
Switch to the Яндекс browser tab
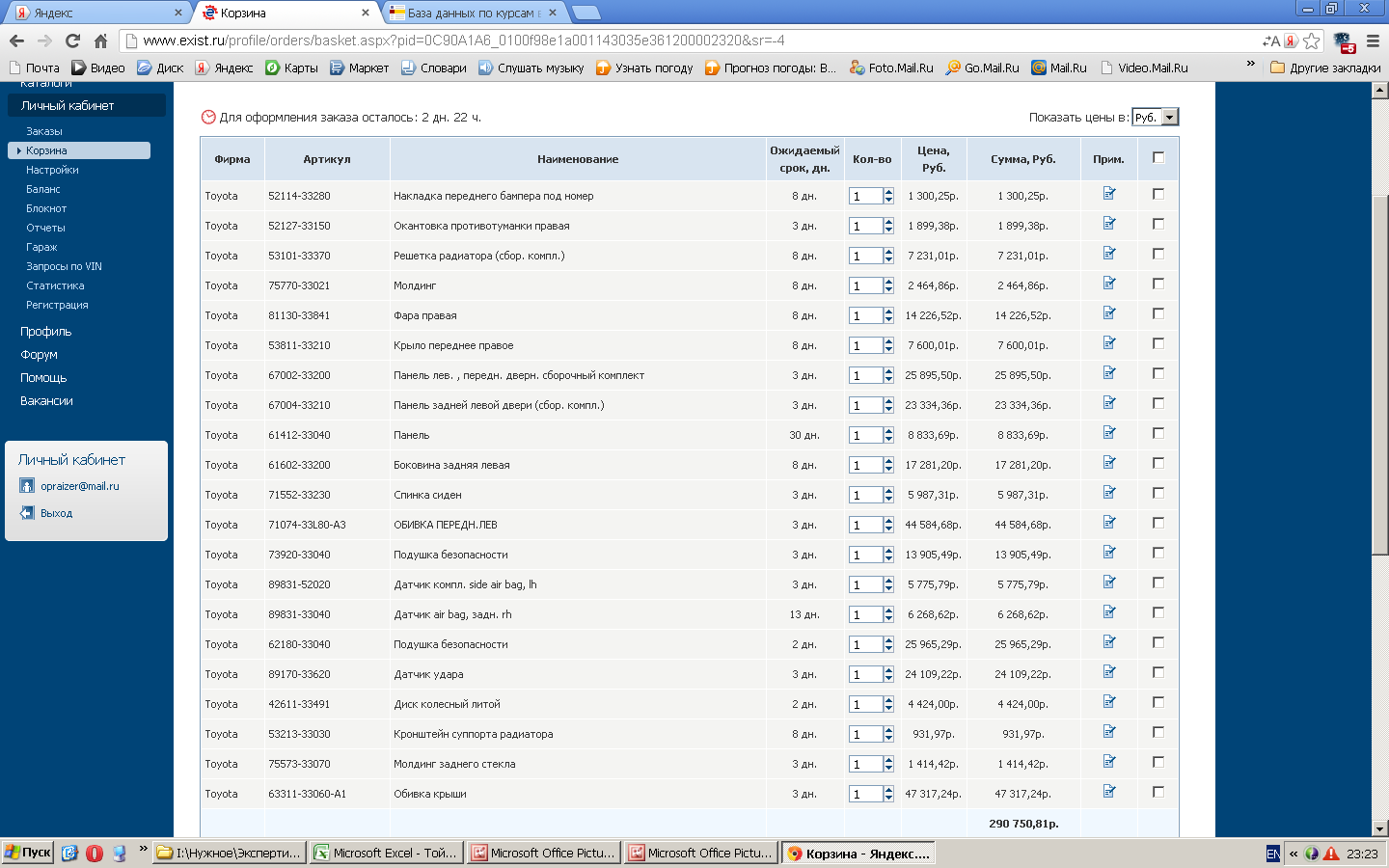click(96, 13)
